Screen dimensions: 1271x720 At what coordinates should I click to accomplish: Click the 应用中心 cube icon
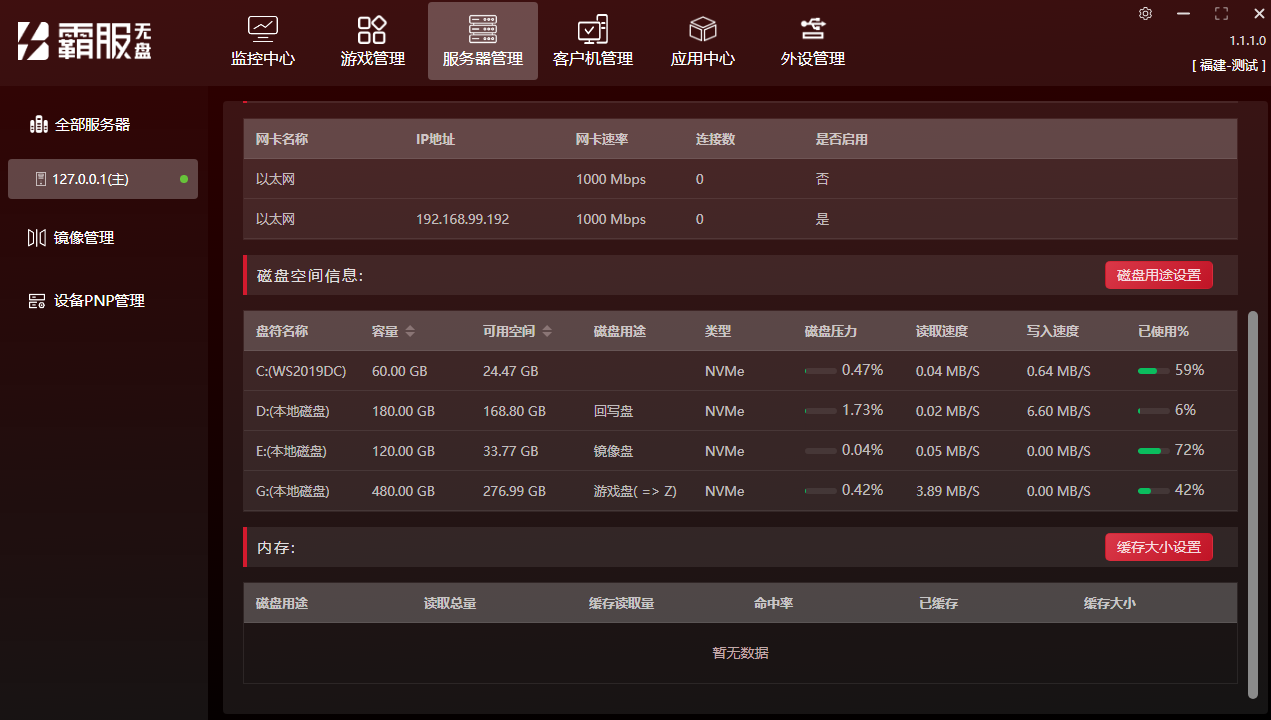(703, 28)
